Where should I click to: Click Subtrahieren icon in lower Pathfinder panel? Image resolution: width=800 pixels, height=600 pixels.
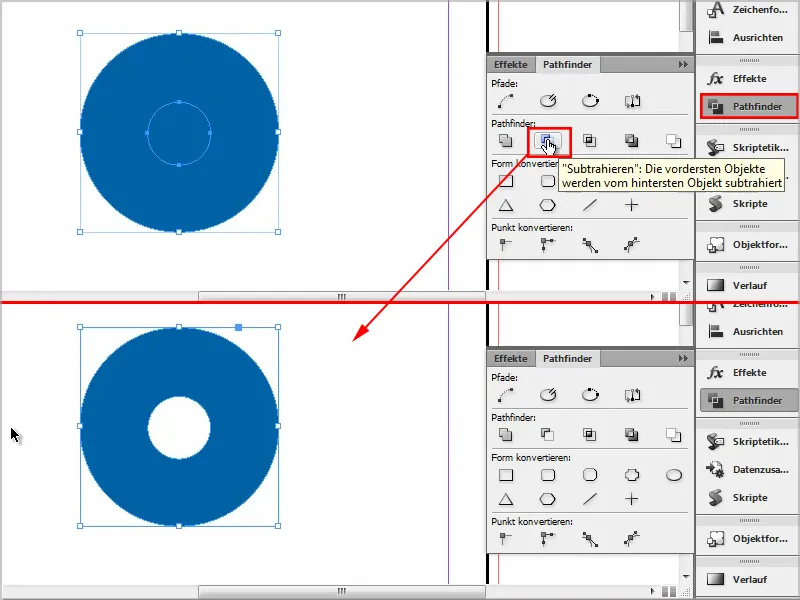click(x=547, y=435)
